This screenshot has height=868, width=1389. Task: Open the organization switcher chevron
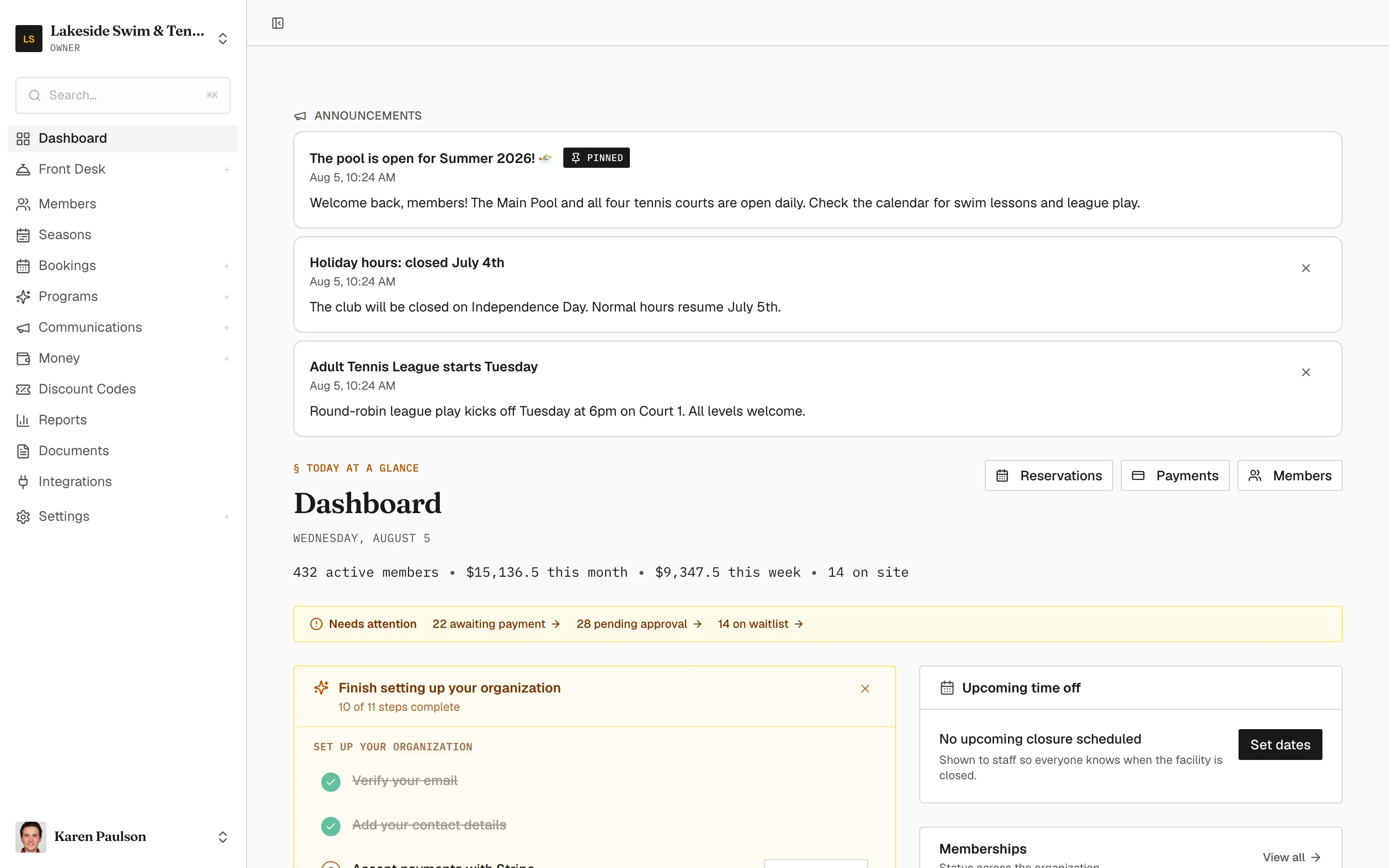point(223,39)
